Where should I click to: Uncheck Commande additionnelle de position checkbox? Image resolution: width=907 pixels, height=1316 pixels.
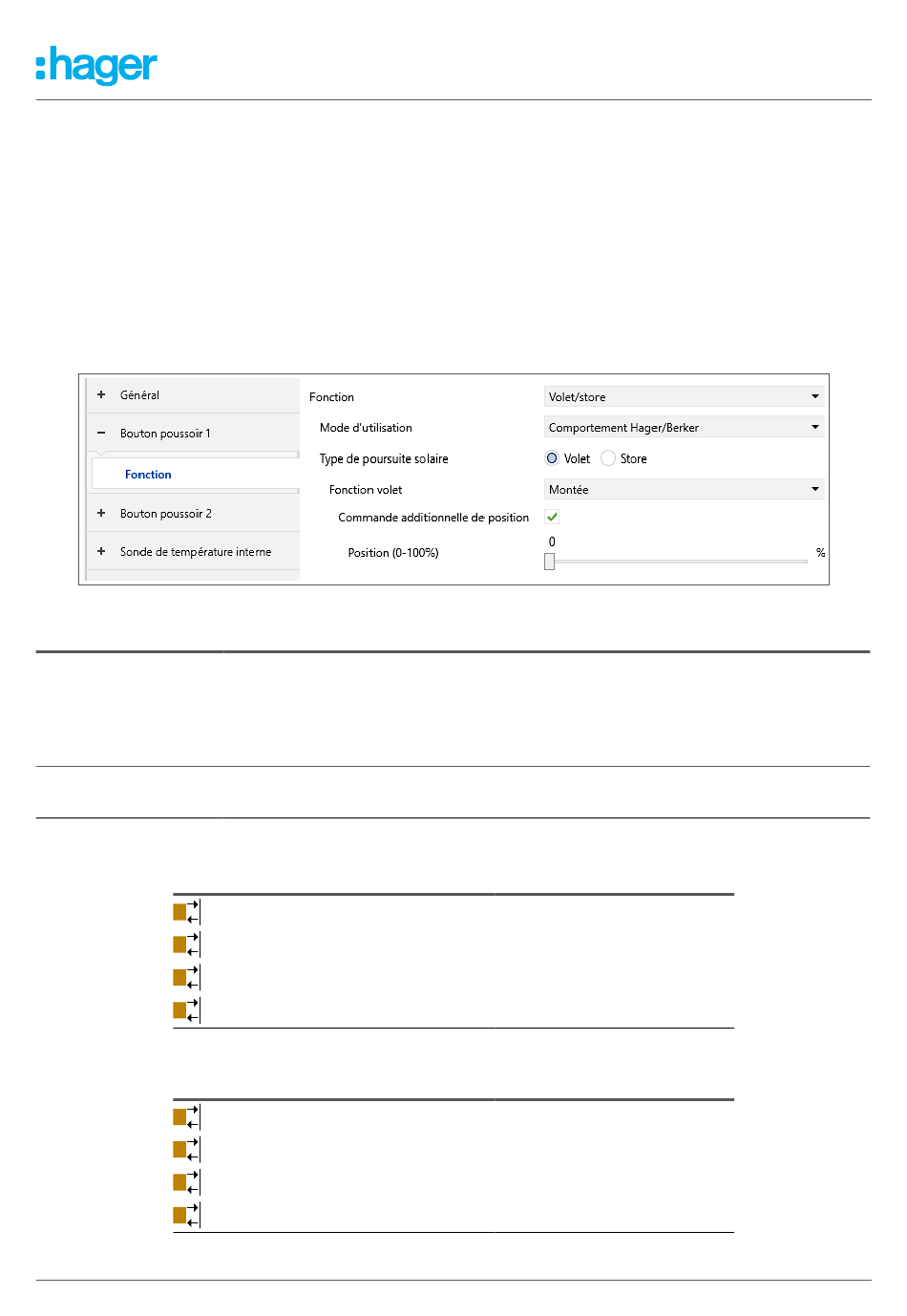pos(552,517)
